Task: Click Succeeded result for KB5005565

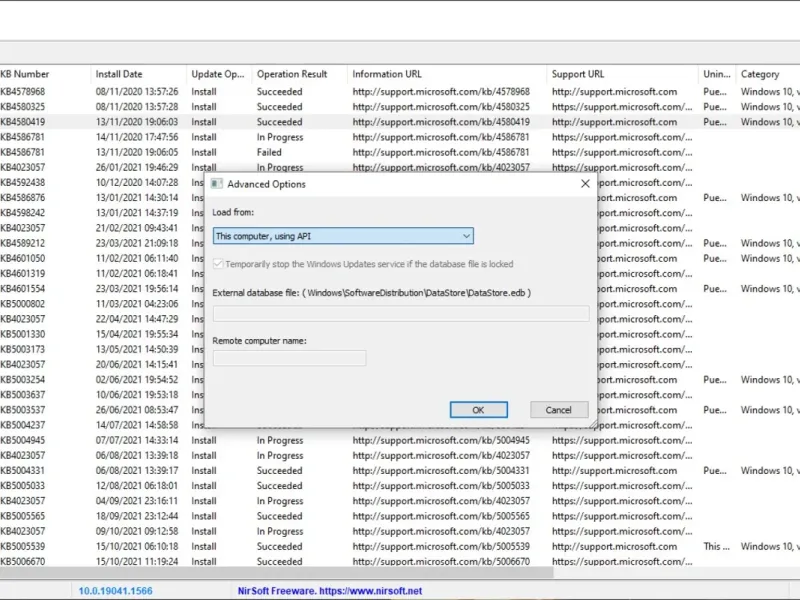Action: pos(280,516)
